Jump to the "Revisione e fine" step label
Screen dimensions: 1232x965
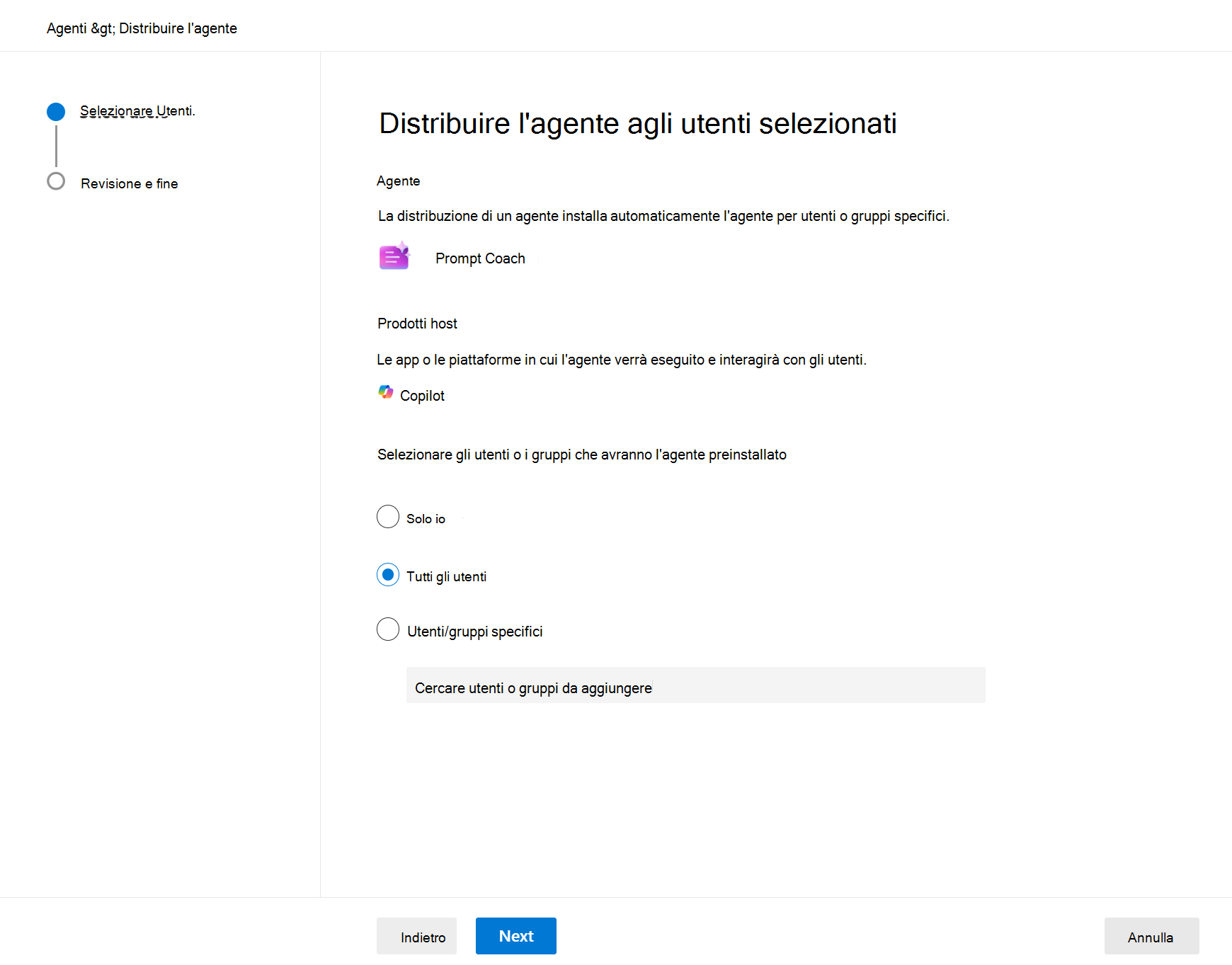[x=130, y=183]
